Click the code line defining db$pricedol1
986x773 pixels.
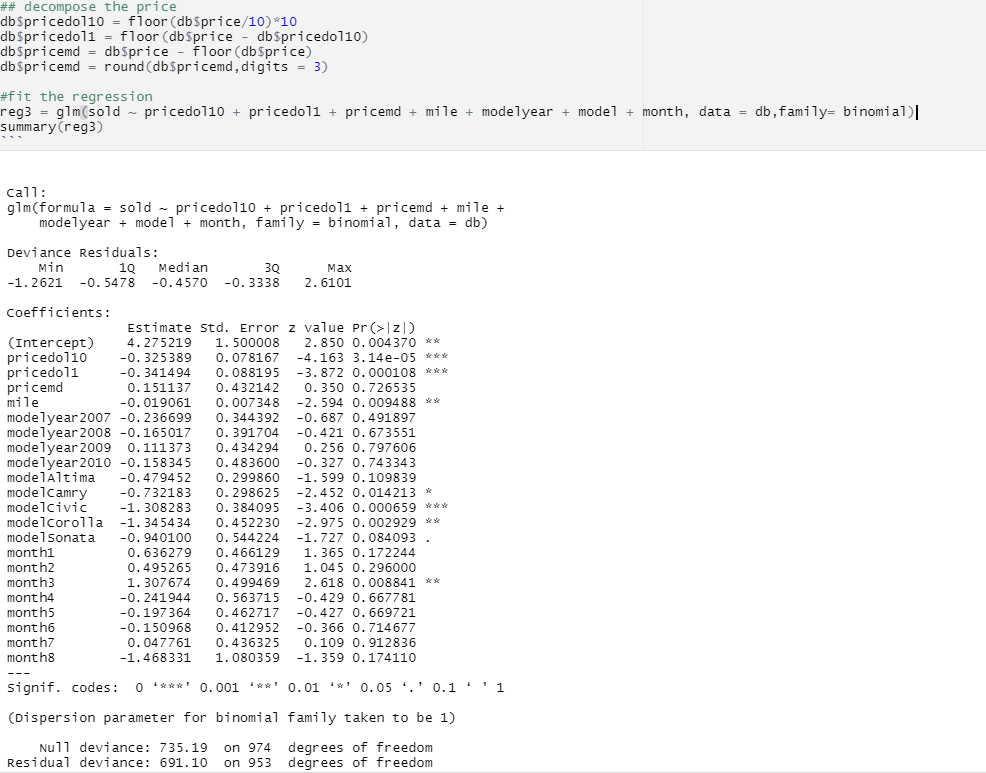point(184,37)
